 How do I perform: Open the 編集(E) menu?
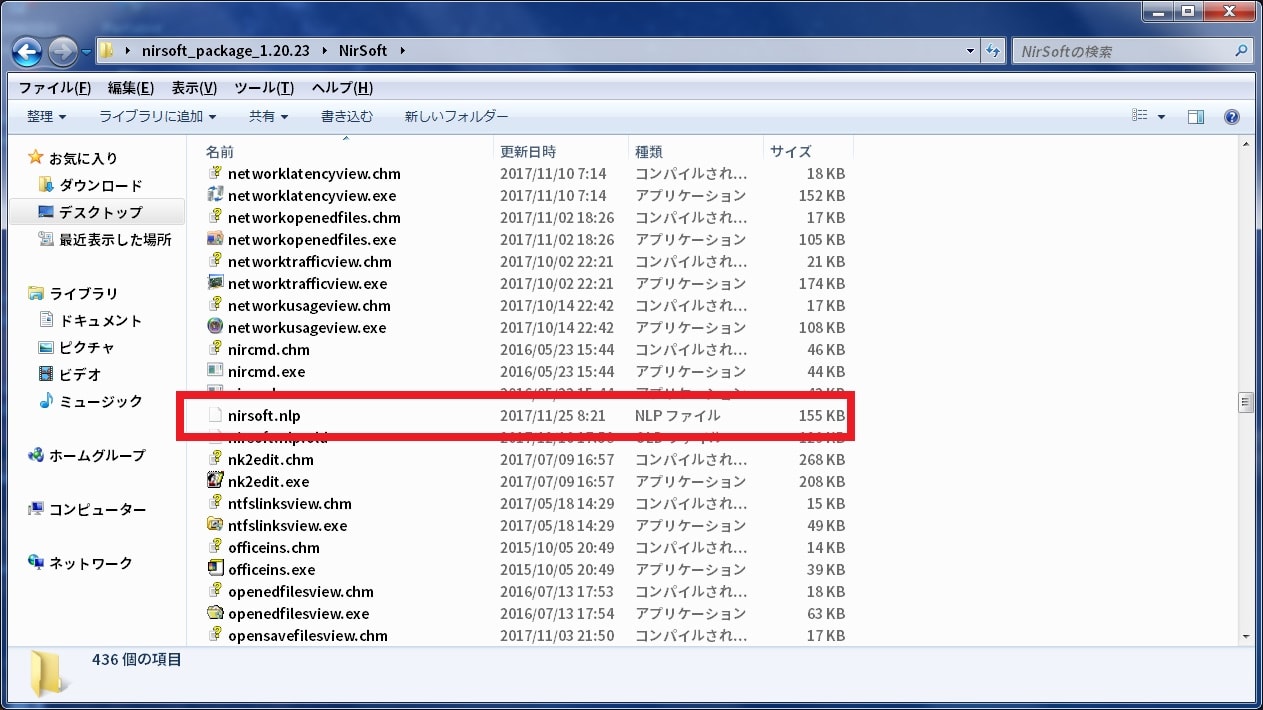pyautogui.click(x=130, y=88)
